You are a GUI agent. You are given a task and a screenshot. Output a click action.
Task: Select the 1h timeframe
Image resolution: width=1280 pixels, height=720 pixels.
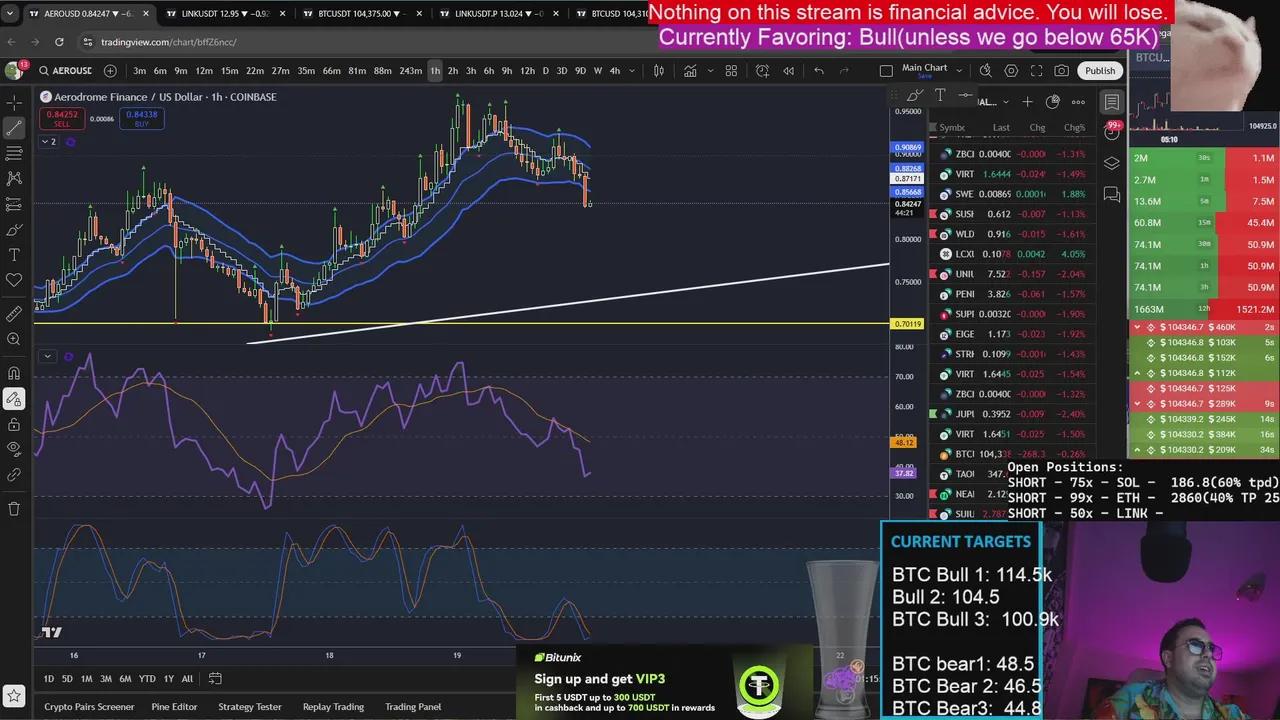tap(435, 70)
